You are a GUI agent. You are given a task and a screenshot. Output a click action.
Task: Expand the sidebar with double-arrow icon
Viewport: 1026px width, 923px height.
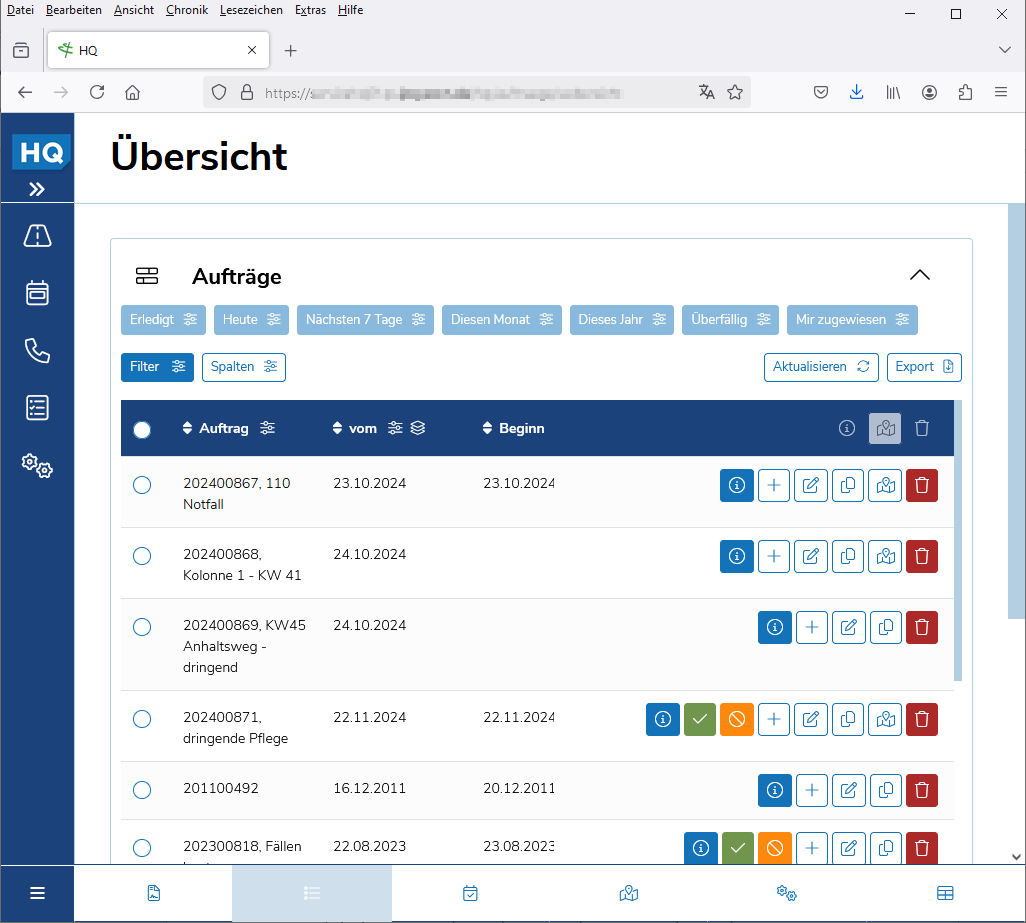click(37, 189)
